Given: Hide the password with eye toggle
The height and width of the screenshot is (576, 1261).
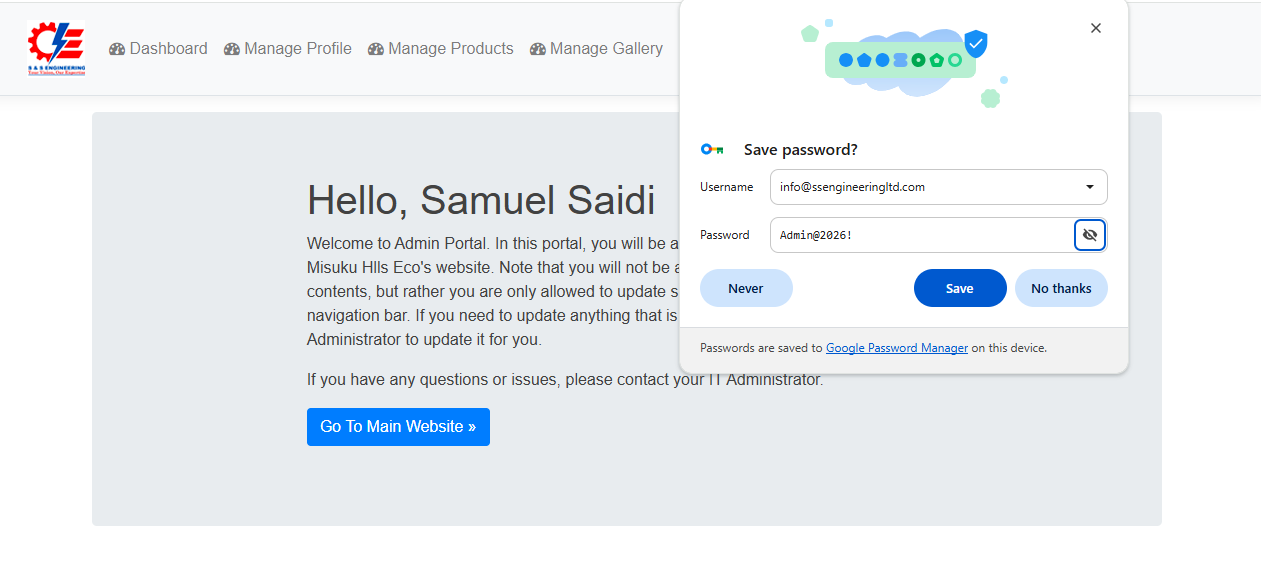Looking at the screenshot, I should coord(1090,235).
